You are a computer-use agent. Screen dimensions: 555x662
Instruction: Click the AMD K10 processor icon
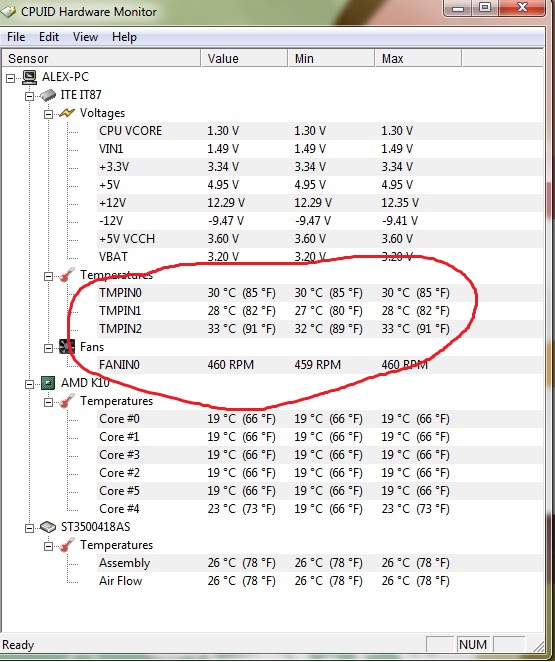(48, 383)
